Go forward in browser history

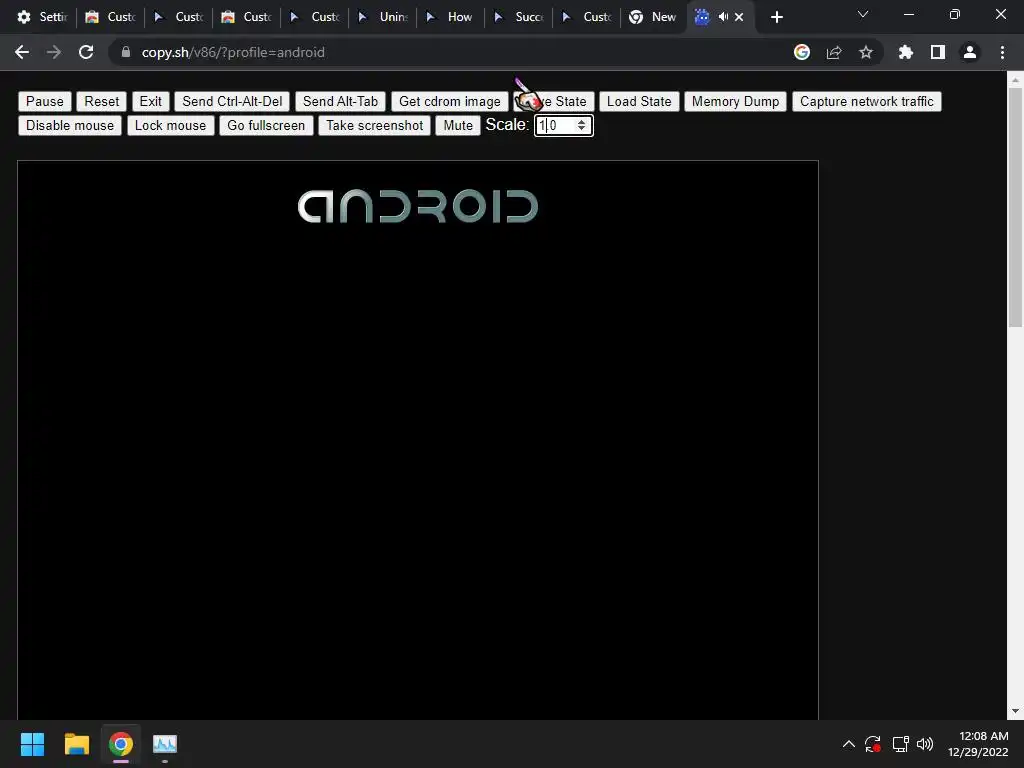(54, 52)
